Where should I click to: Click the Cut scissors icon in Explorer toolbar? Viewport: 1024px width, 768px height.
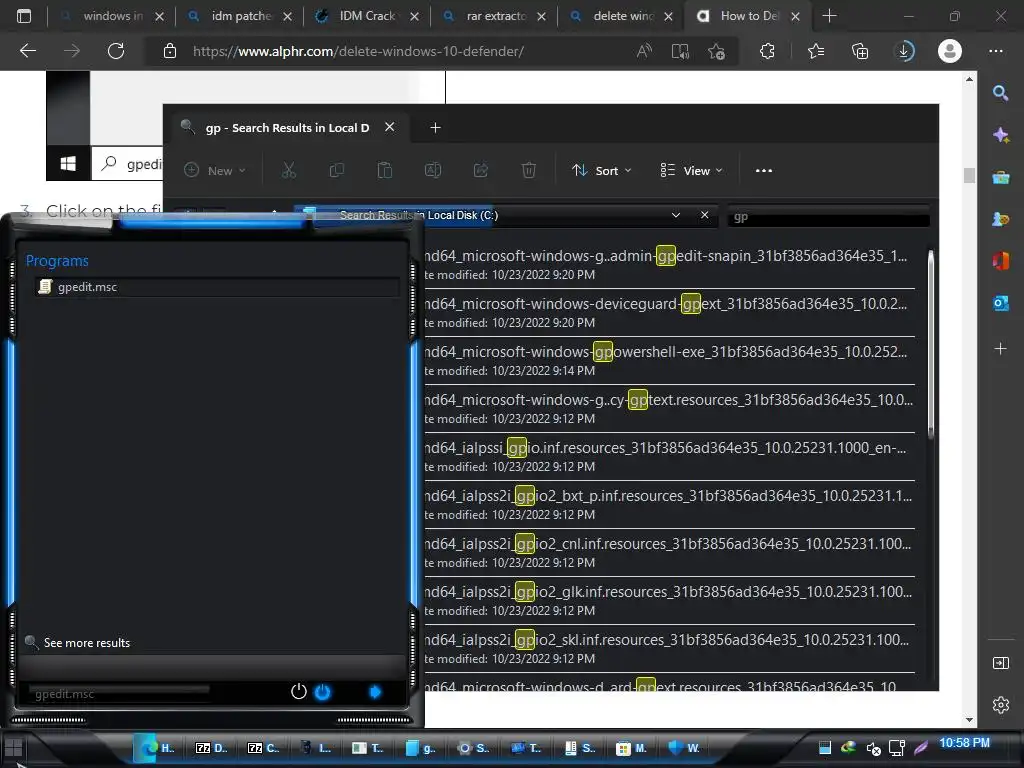289,170
